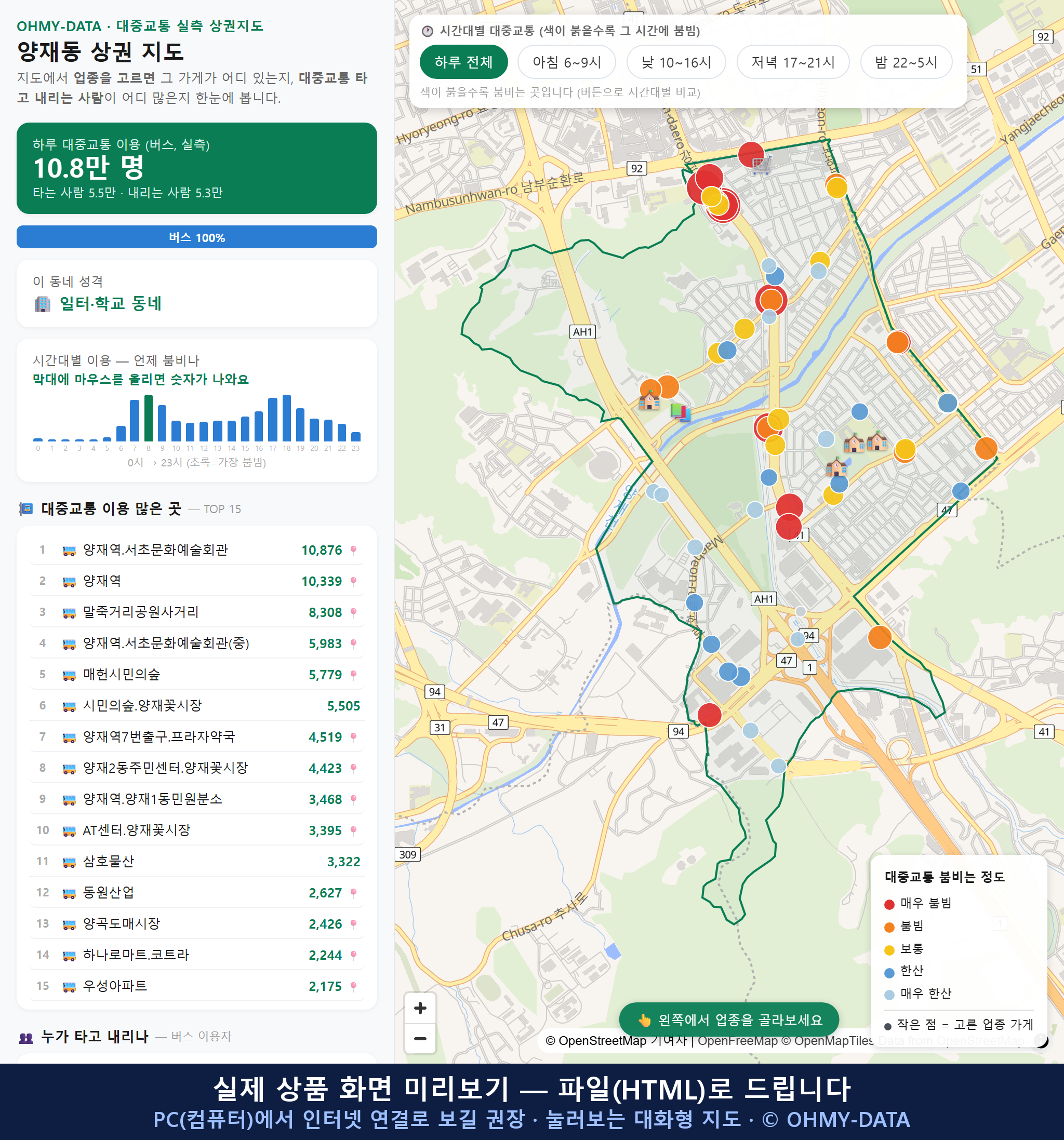Screen dimensions: 1064x1140
Task: Click the pin icon for AT센터.양재꽃시장
Action: coord(353,830)
